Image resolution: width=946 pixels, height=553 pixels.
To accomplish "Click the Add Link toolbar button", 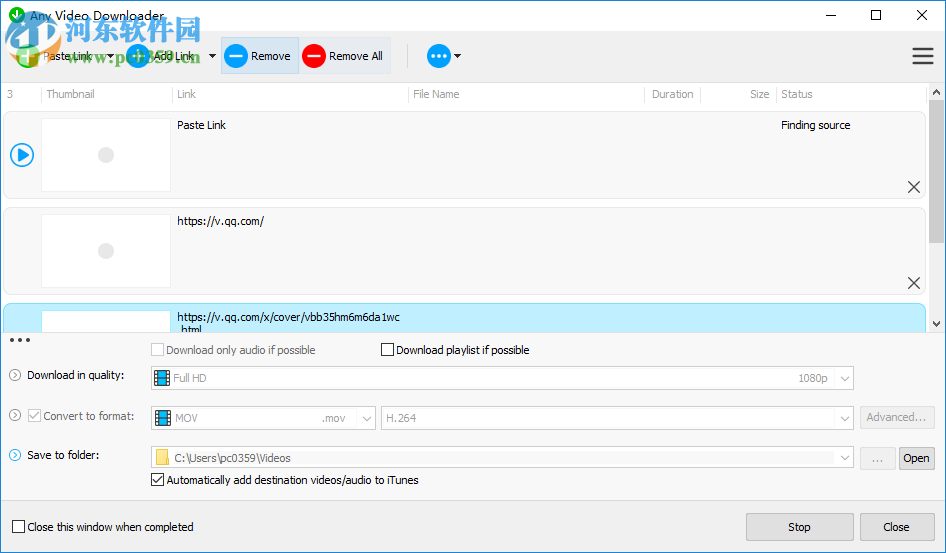I will (162, 56).
